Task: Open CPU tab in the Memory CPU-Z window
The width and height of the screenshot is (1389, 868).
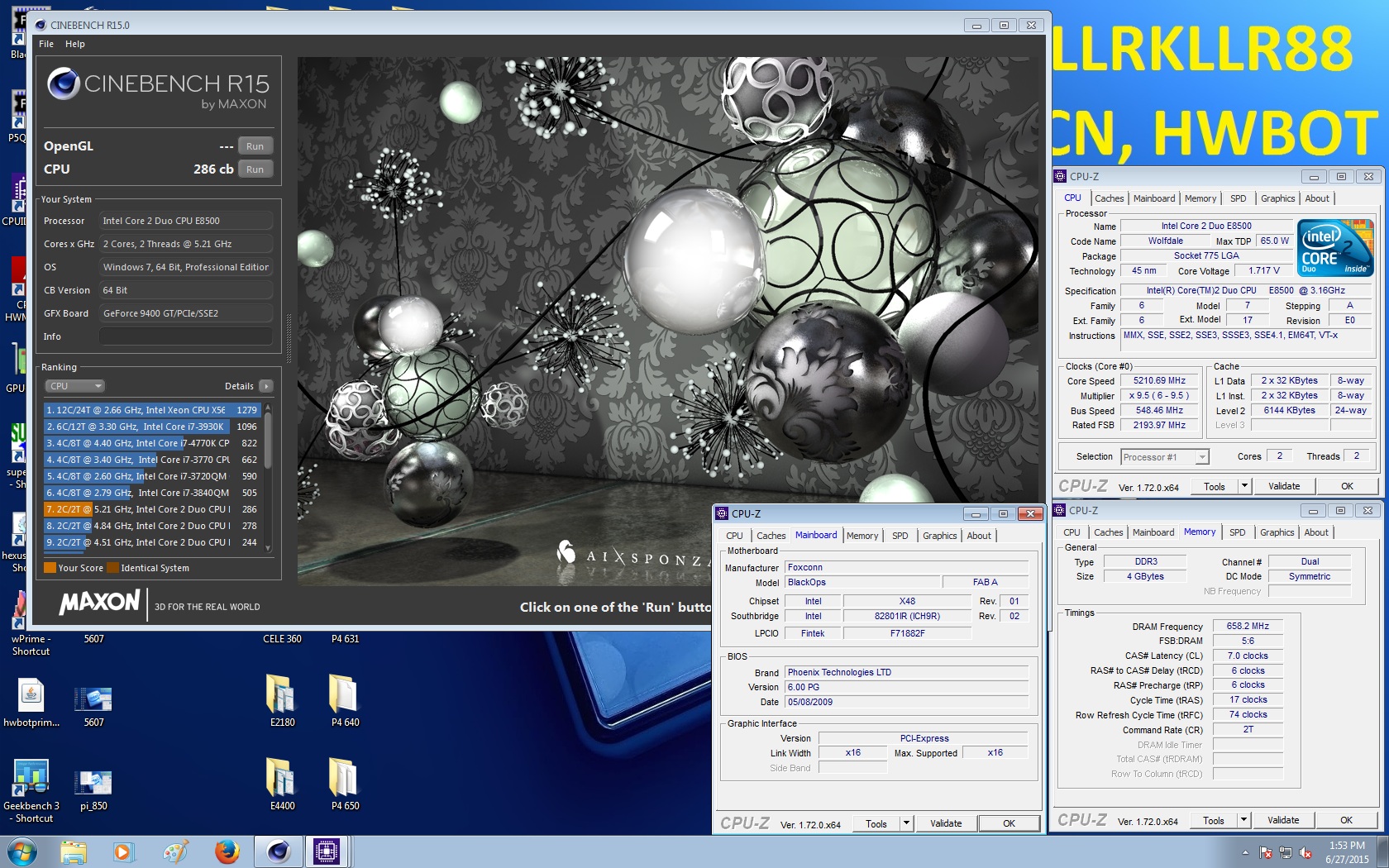Action: pyautogui.click(x=1072, y=532)
